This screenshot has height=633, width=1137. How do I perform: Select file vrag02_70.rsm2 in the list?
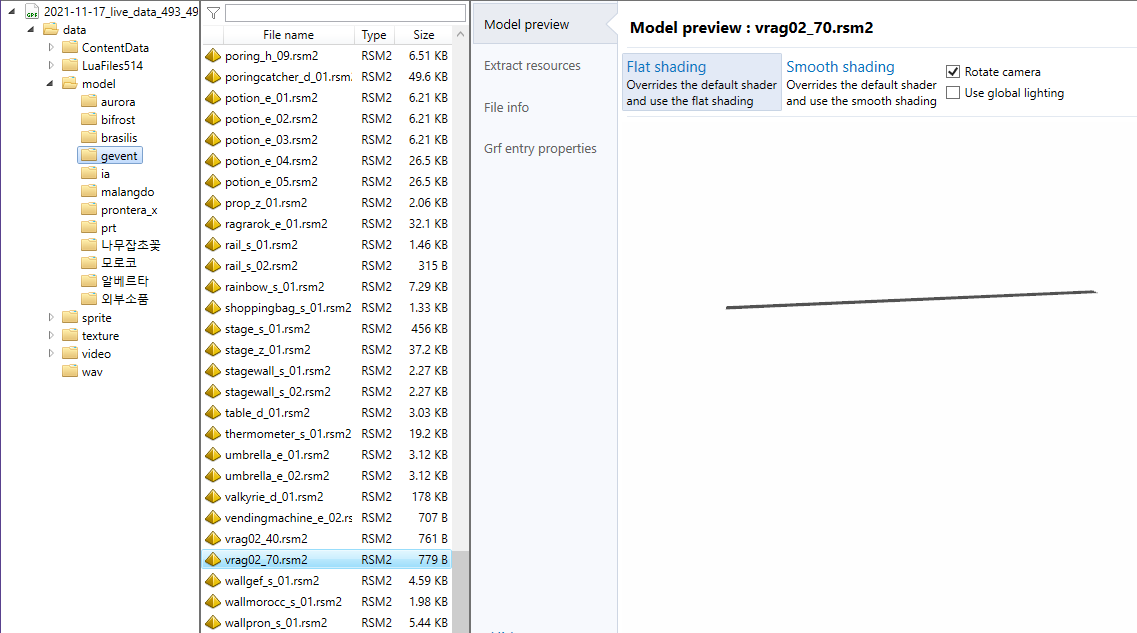pyautogui.click(x=326, y=560)
